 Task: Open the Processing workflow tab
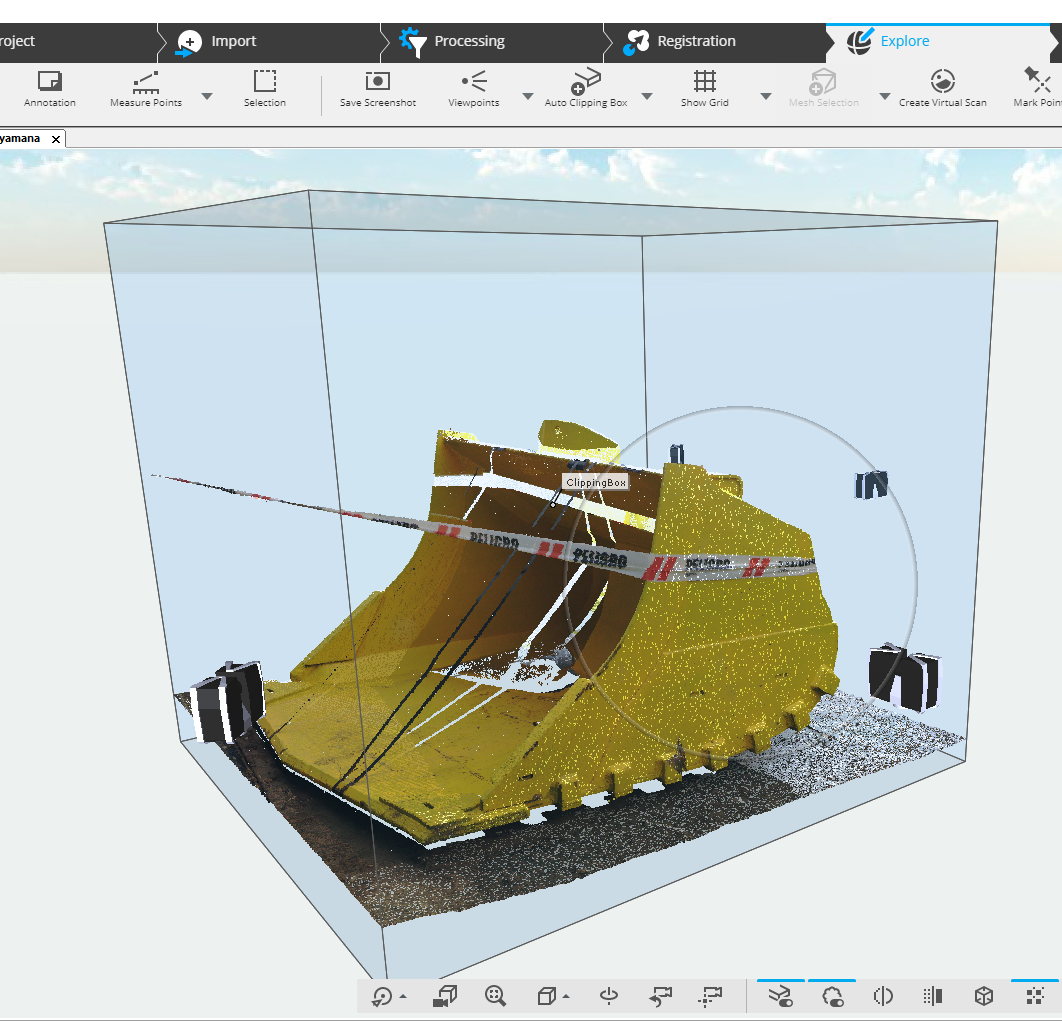[468, 41]
